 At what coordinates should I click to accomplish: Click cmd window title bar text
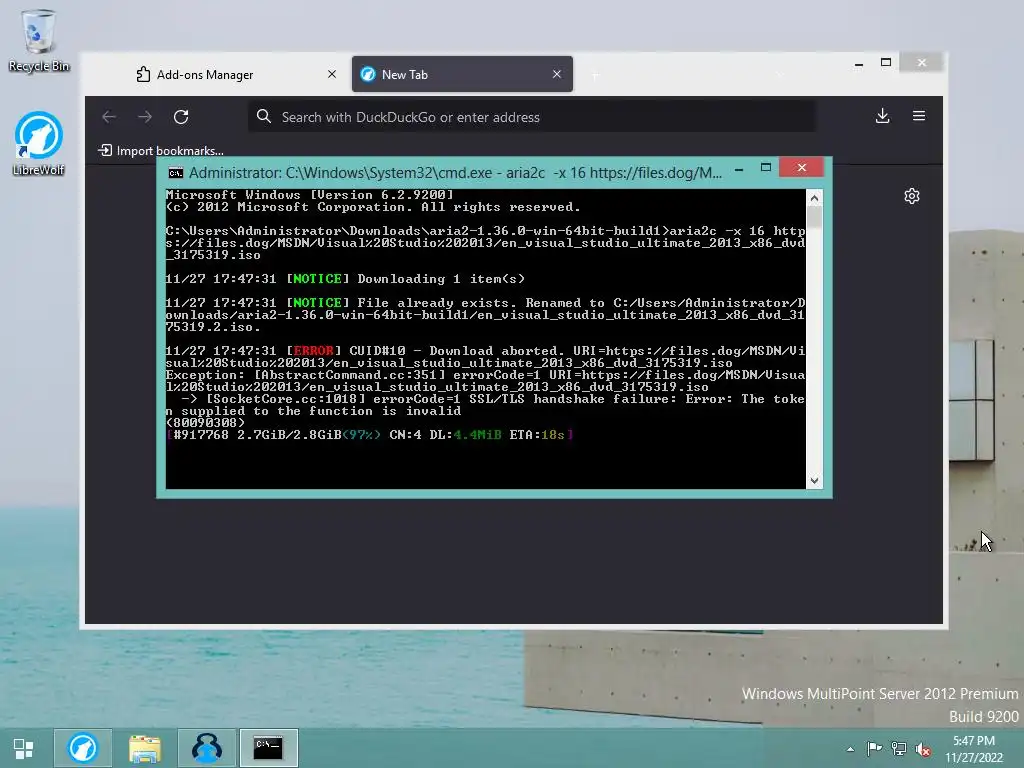[x=455, y=173]
